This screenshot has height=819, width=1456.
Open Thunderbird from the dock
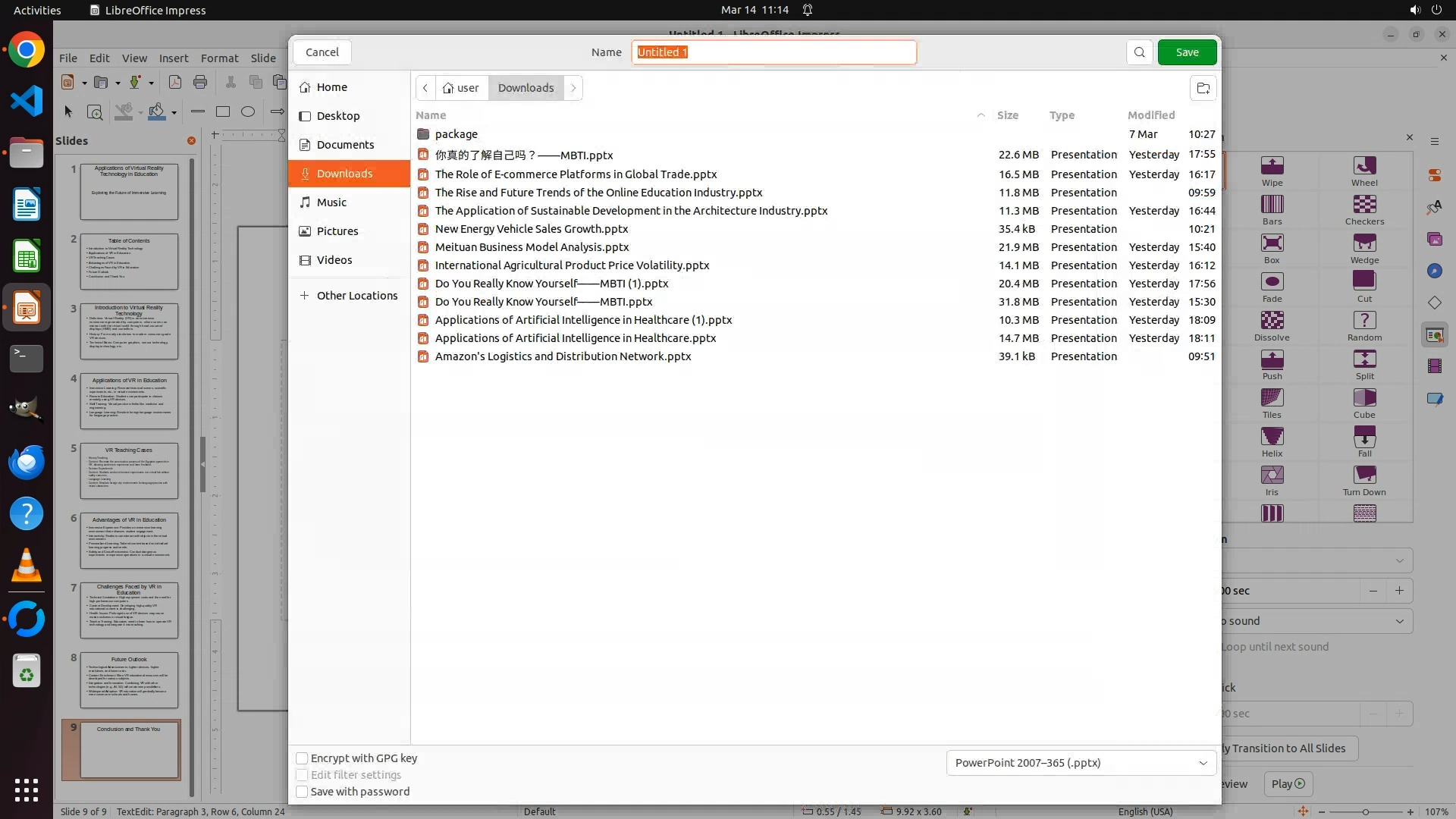27,462
